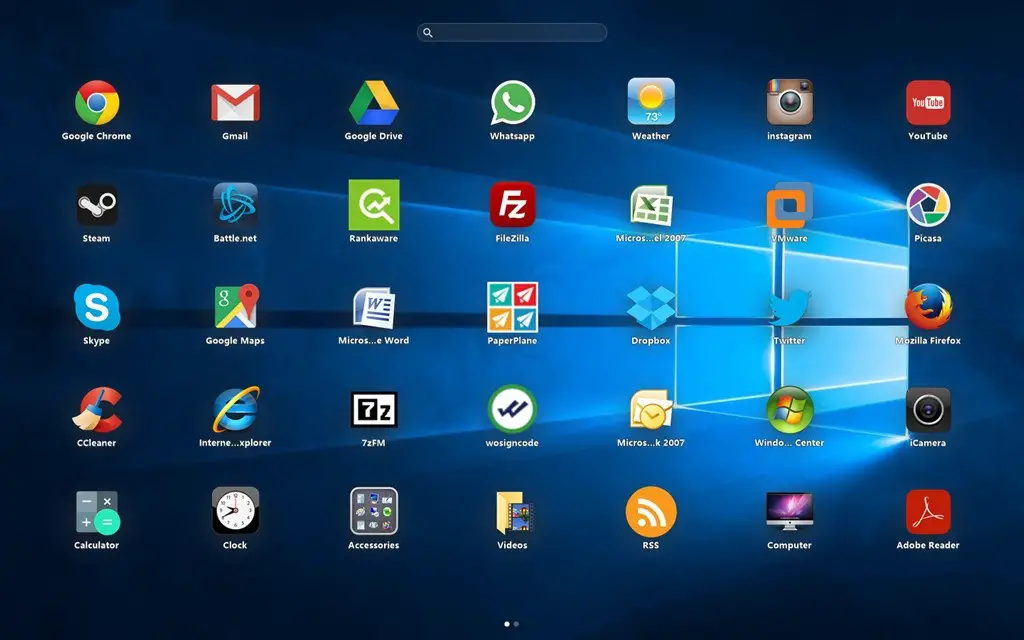The image size is (1024, 640).
Task: Open the Videos folder
Action: [x=514, y=513]
